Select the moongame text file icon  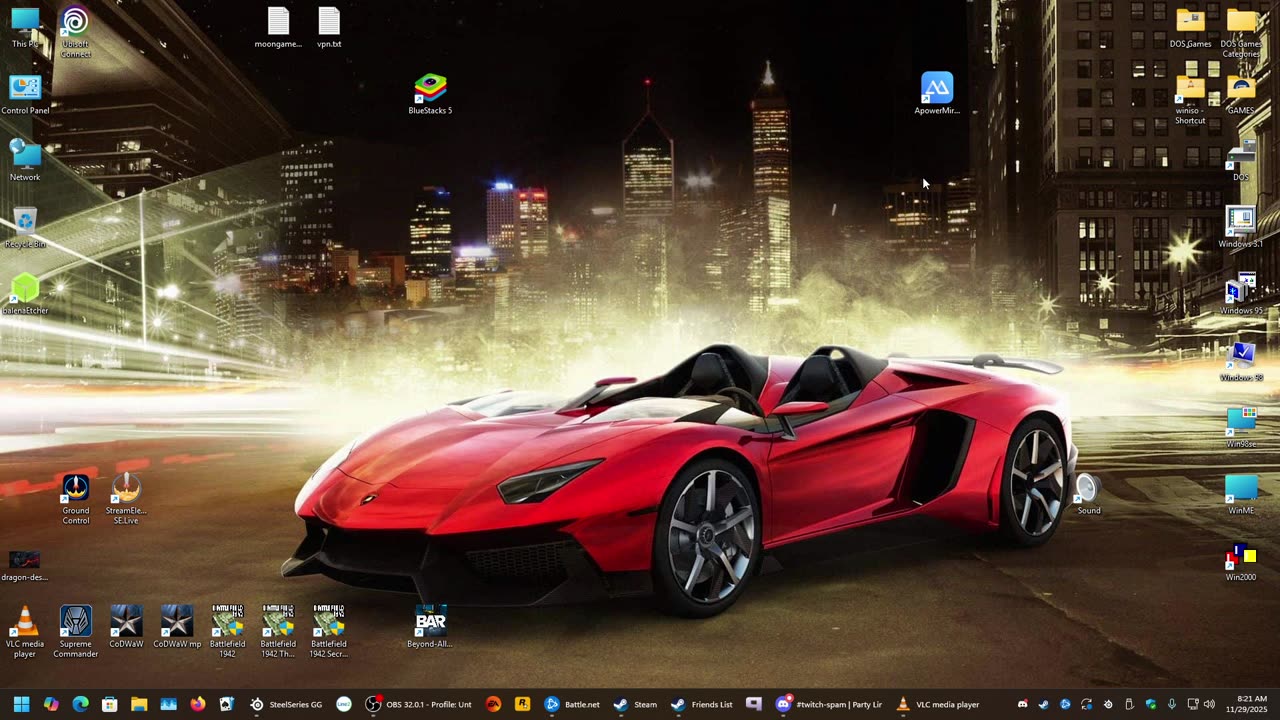(278, 28)
